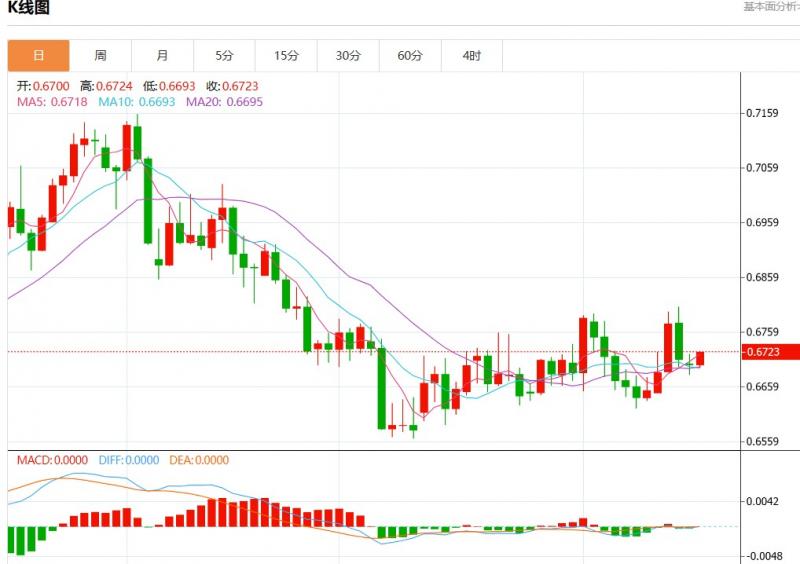Screen dimensions: 800x564
Task: Click the 0.0042 MACD axis label
Action: pyautogui.click(x=762, y=501)
